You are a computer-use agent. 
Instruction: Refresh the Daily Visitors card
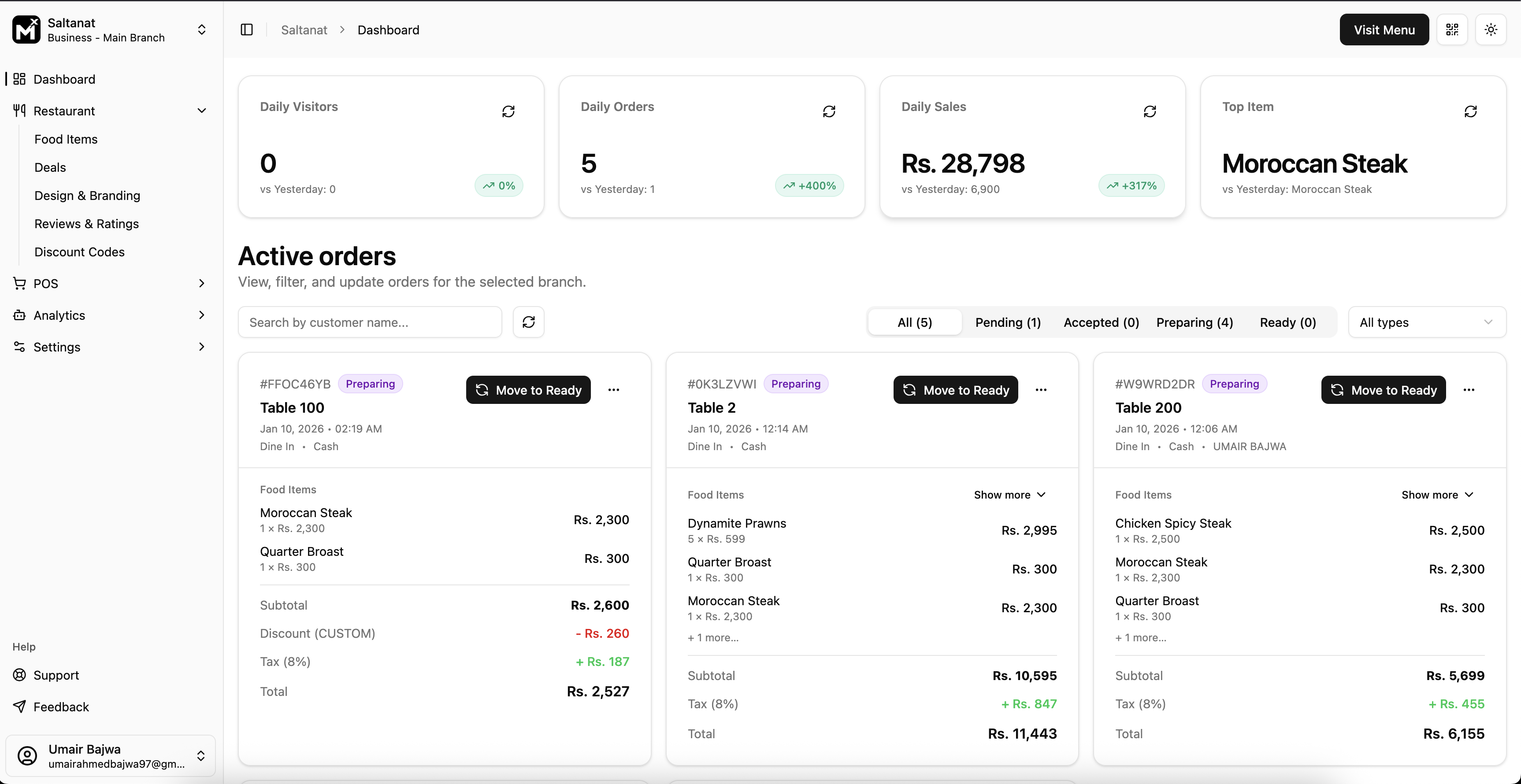click(x=508, y=111)
